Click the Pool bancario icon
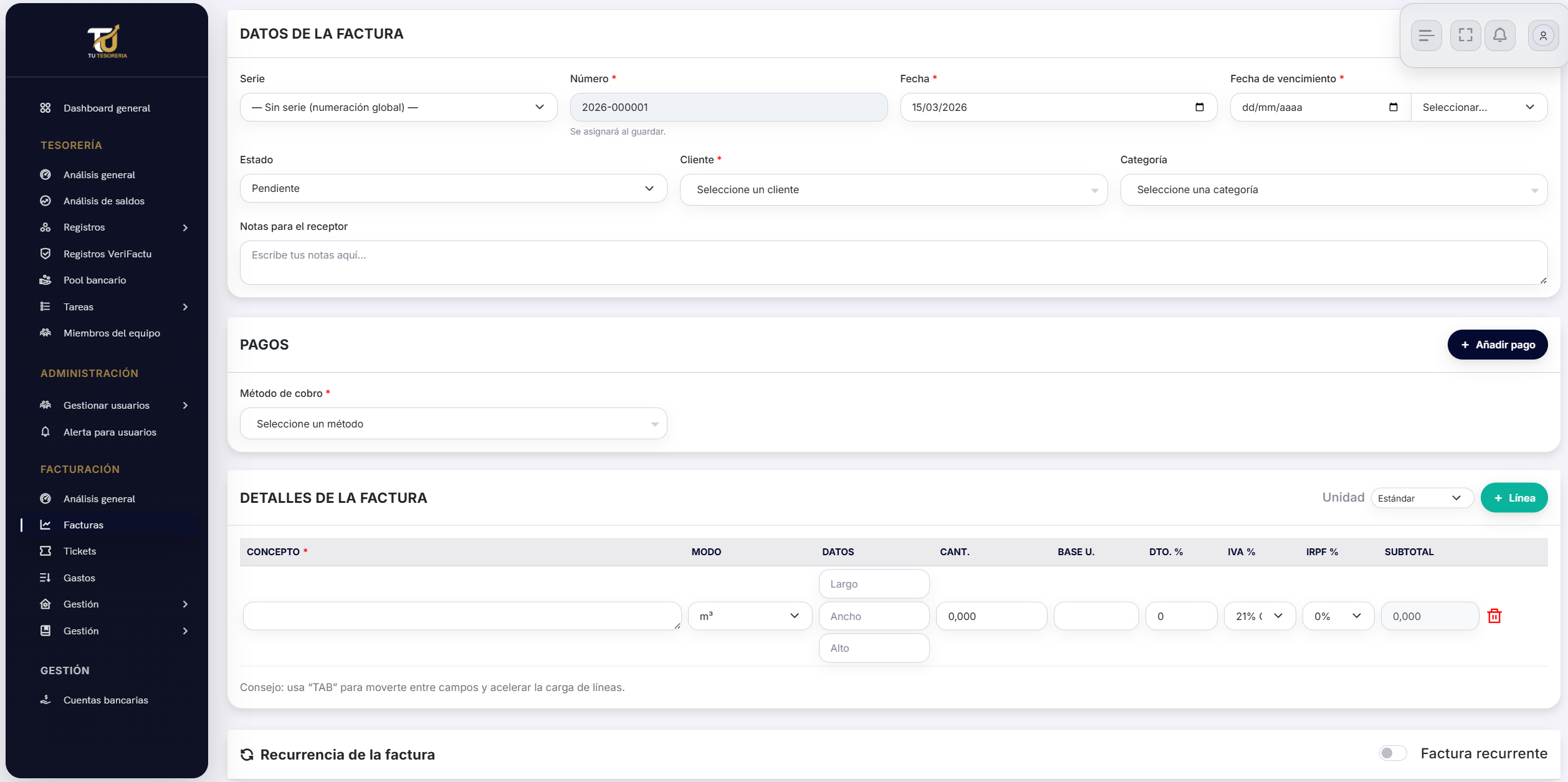Screen dimensions: 1568x782 (x=45, y=280)
